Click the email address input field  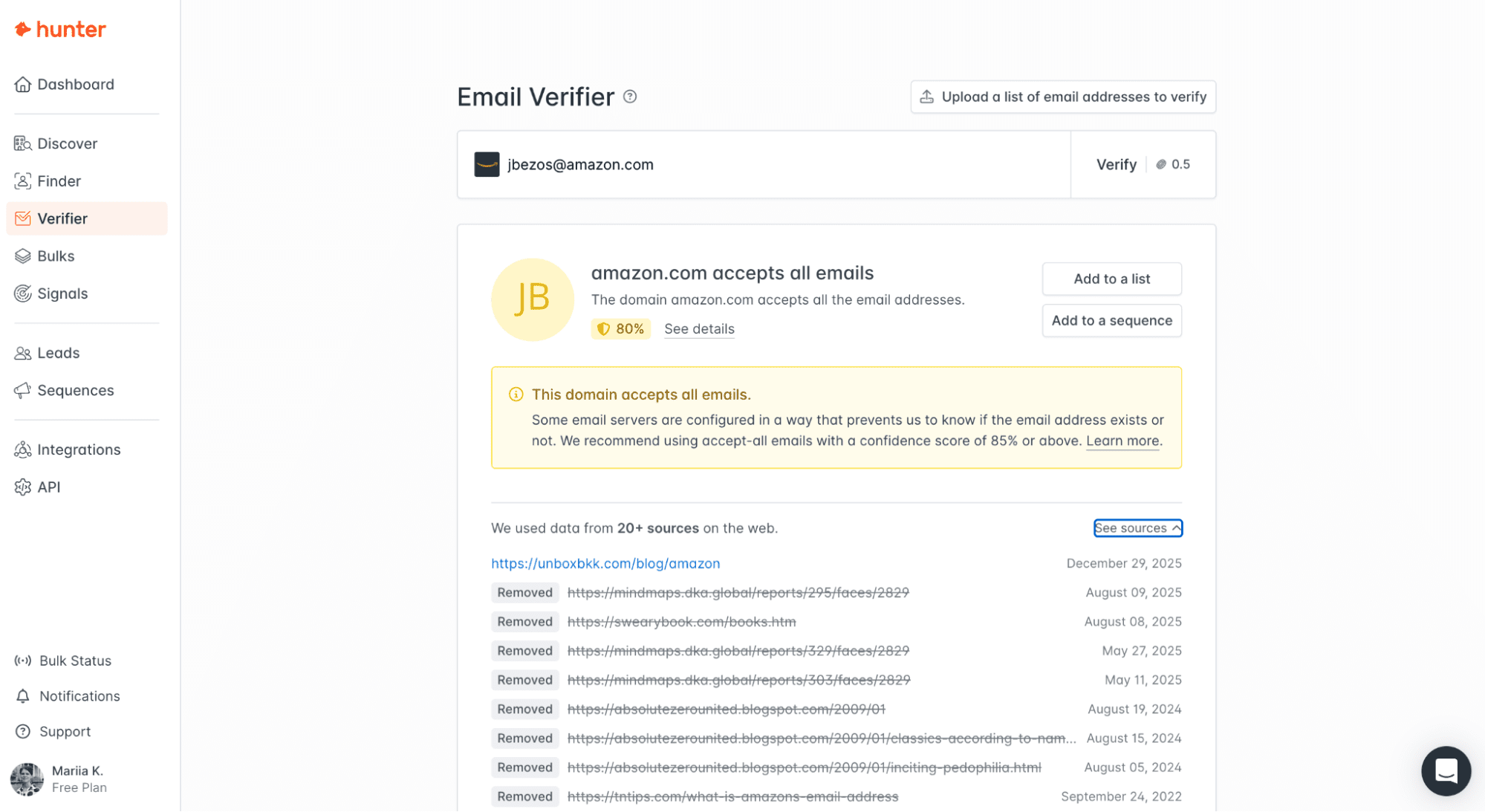coord(780,165)
